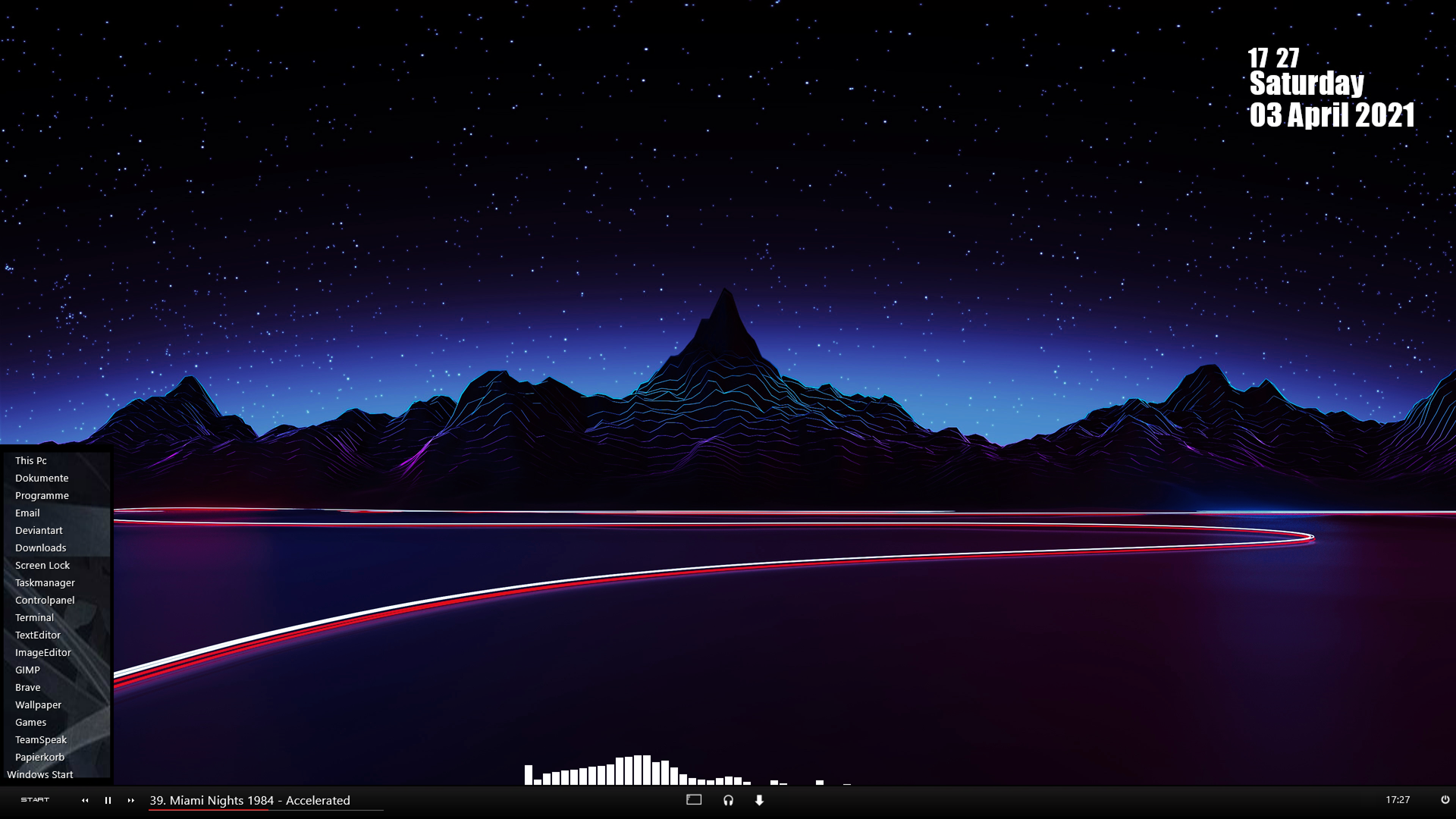
Task: Click the desktop monitor icon in the taskbar
Action: pos(694,800)
